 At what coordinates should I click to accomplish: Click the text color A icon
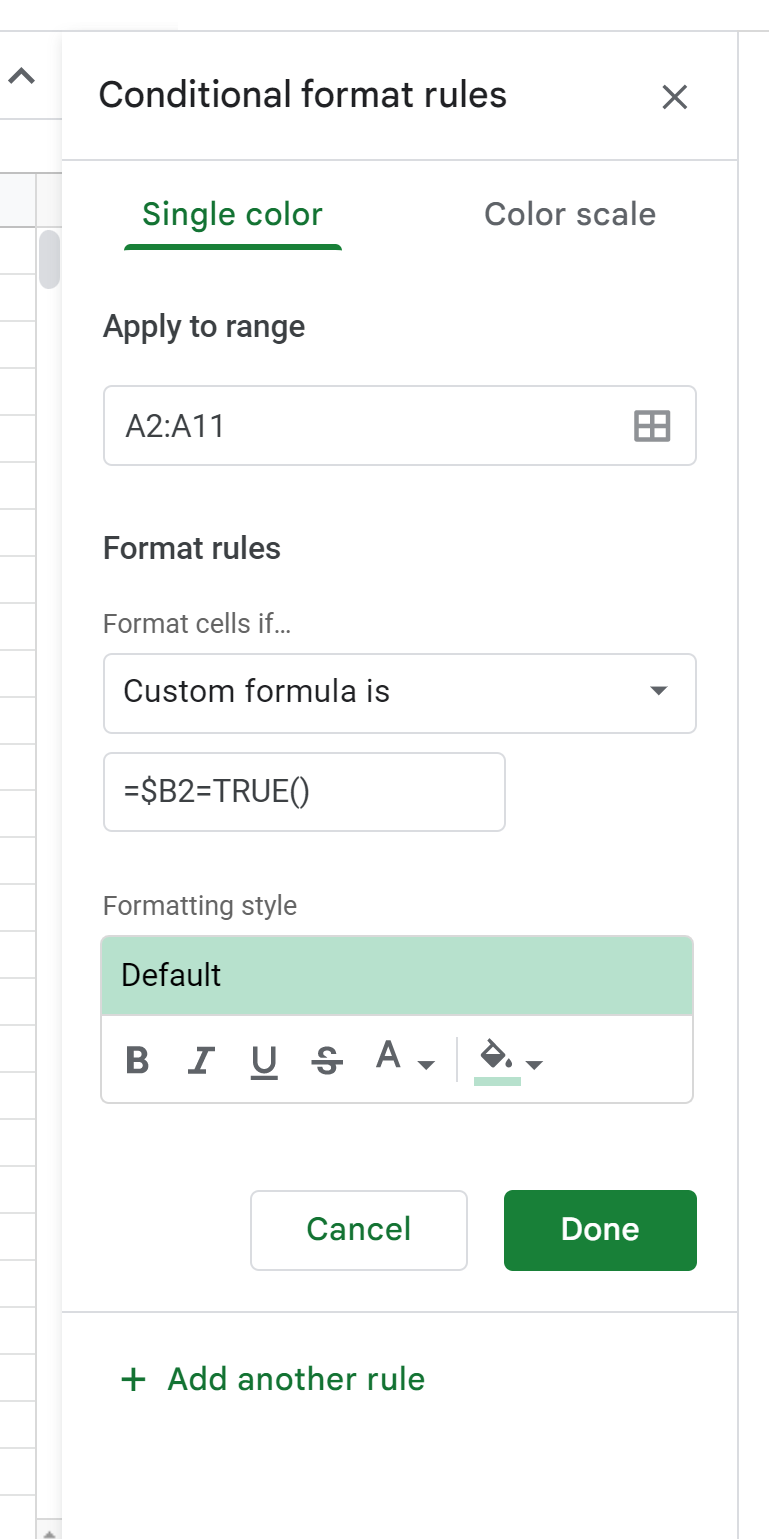388,1055
